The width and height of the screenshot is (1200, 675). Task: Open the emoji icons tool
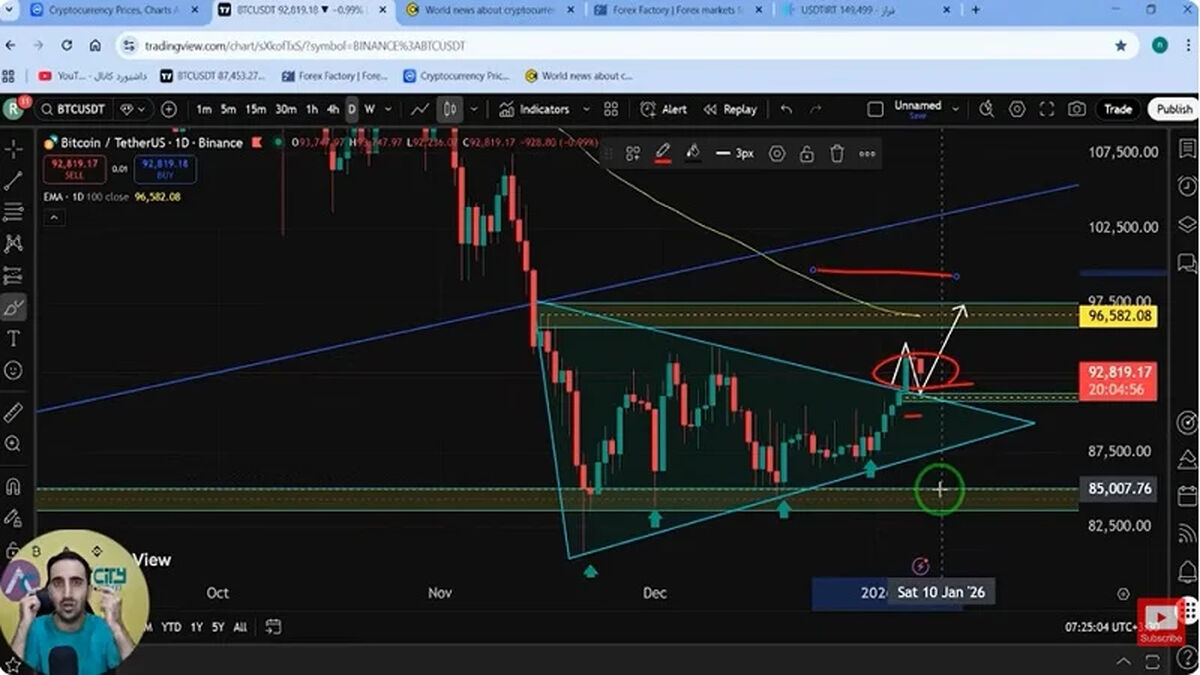click(14, 370)
